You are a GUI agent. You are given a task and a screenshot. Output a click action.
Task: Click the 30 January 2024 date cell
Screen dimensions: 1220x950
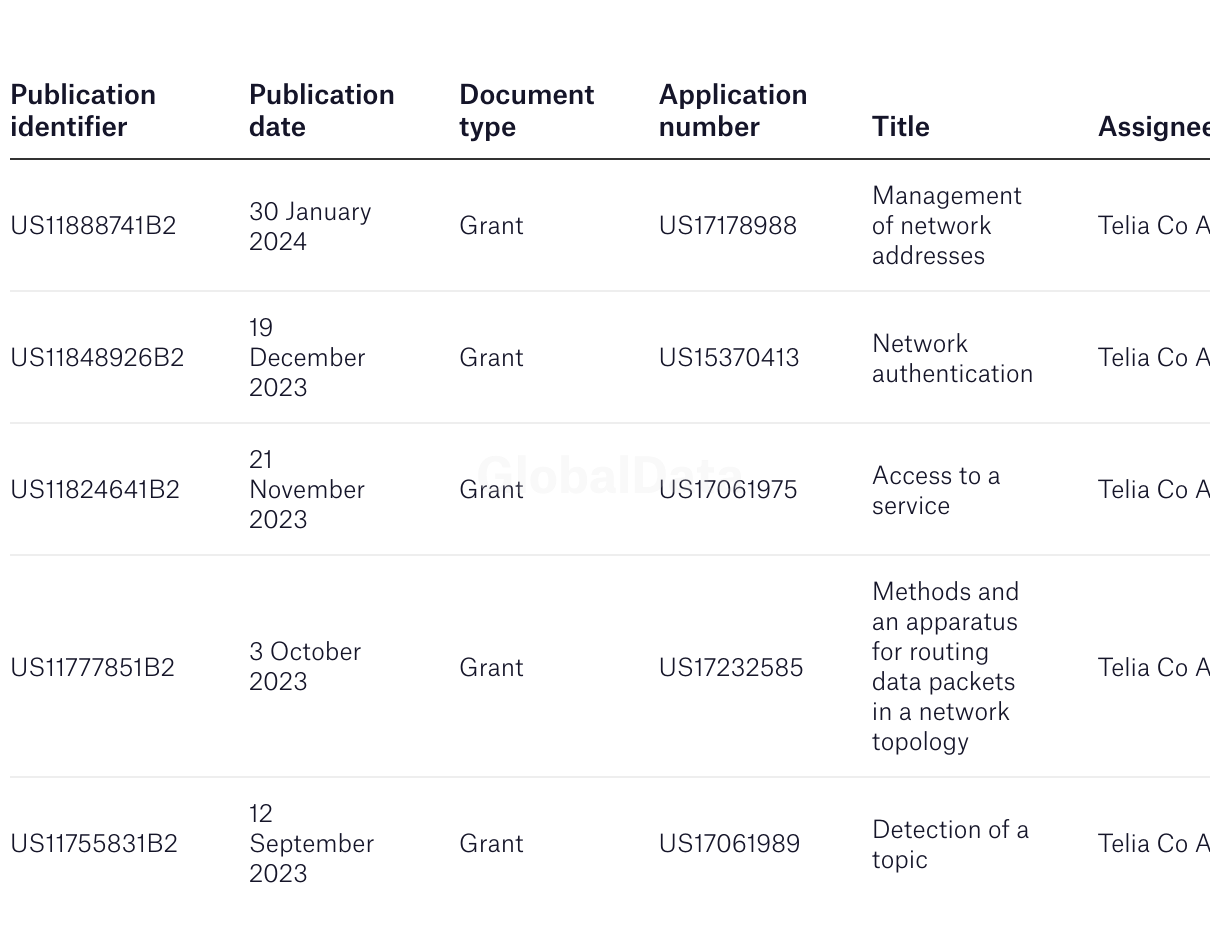pos(309,226)
